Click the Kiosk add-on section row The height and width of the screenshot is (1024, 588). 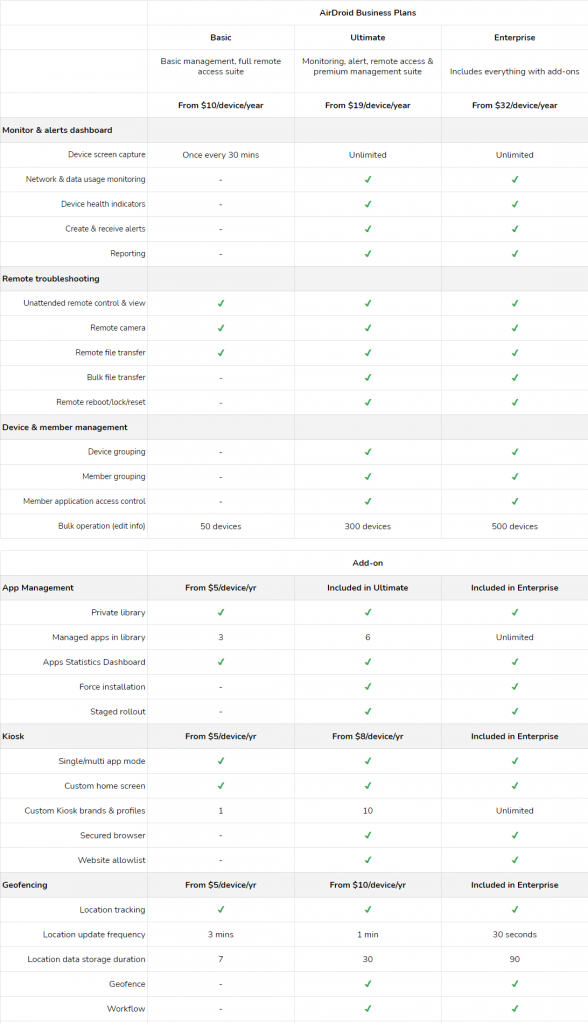(294, 736)
